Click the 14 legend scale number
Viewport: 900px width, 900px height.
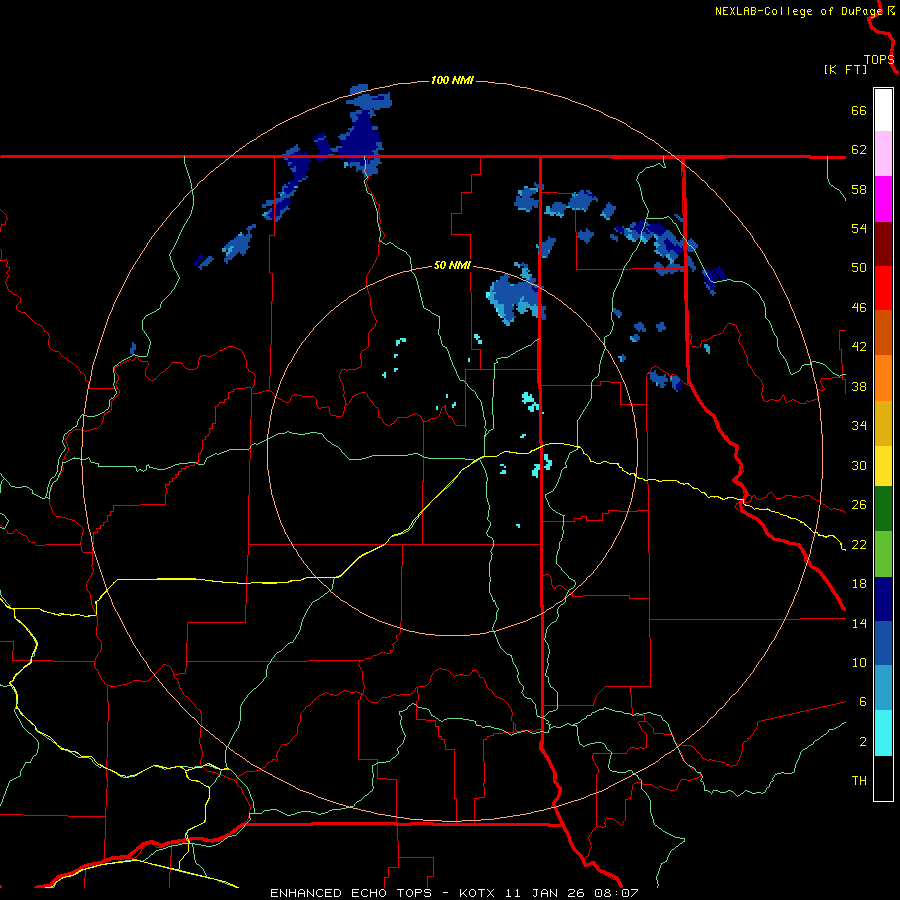[859, 623]
